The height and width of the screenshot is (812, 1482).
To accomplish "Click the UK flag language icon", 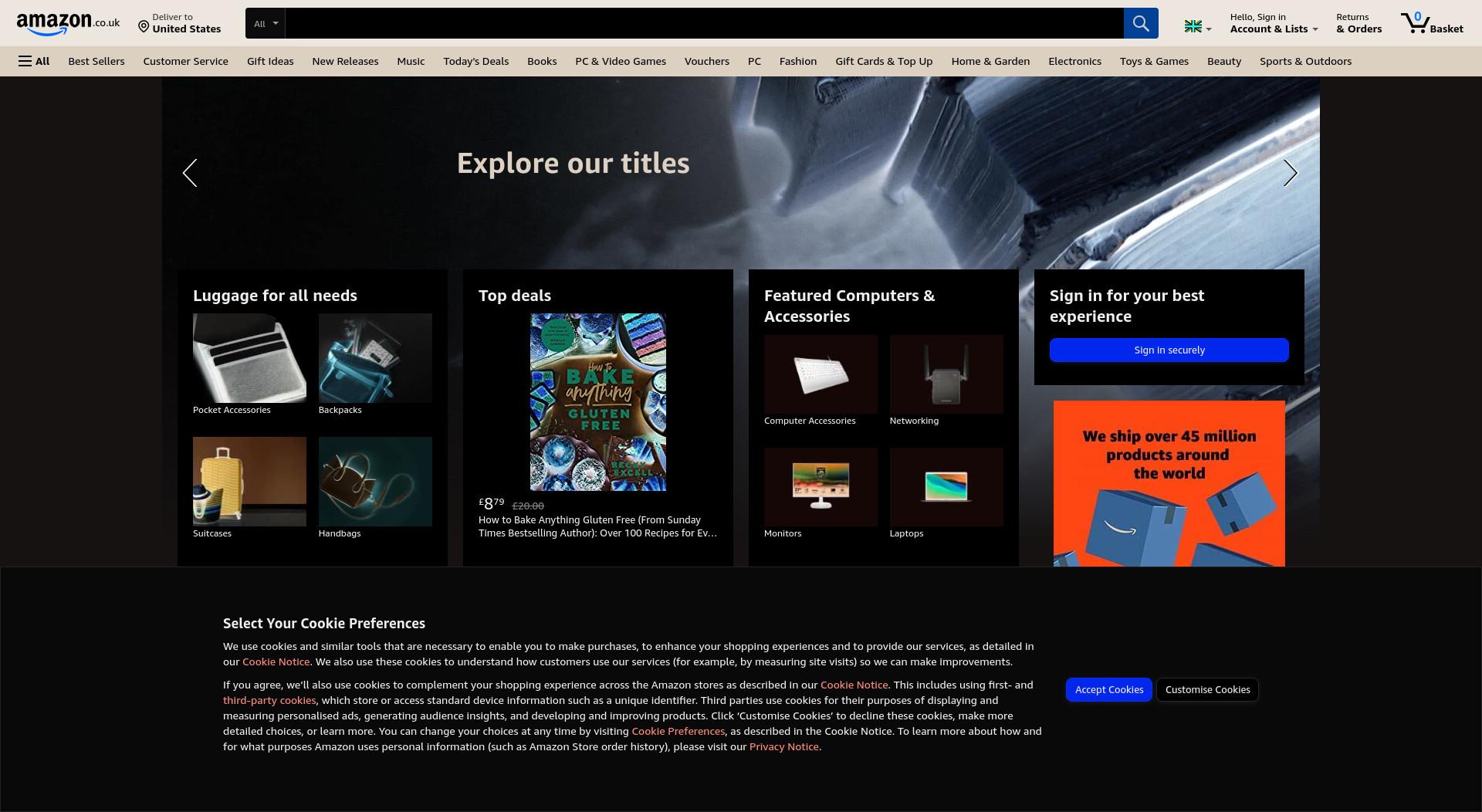I will point(1193,26).
